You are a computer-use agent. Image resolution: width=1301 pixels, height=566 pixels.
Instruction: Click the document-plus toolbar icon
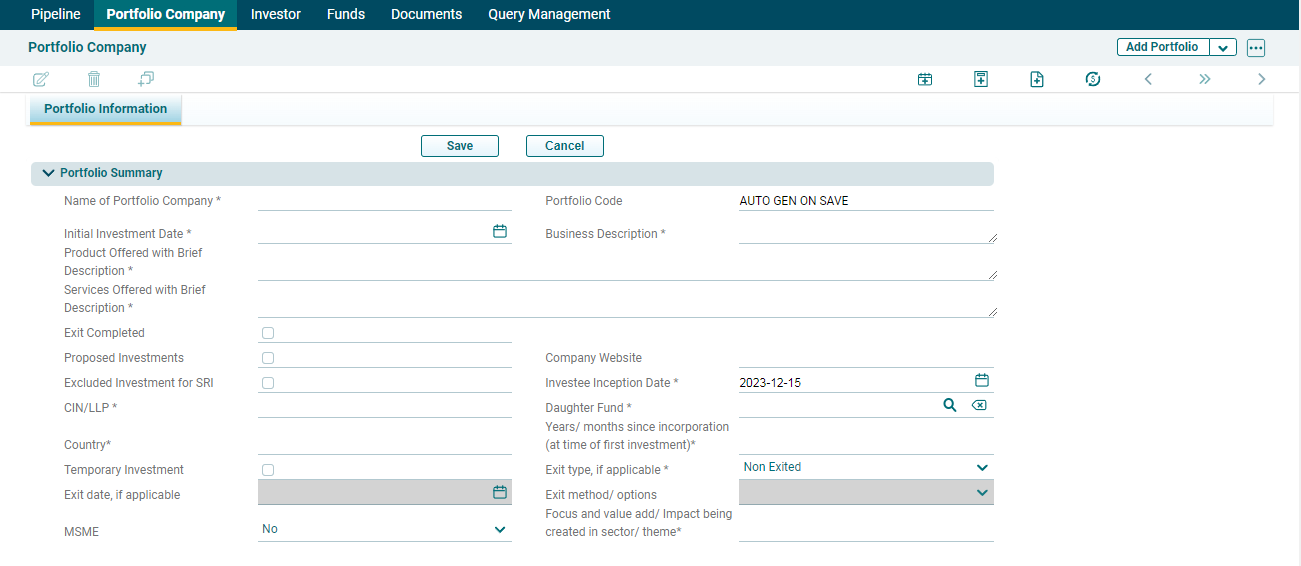pos(1037,79)
